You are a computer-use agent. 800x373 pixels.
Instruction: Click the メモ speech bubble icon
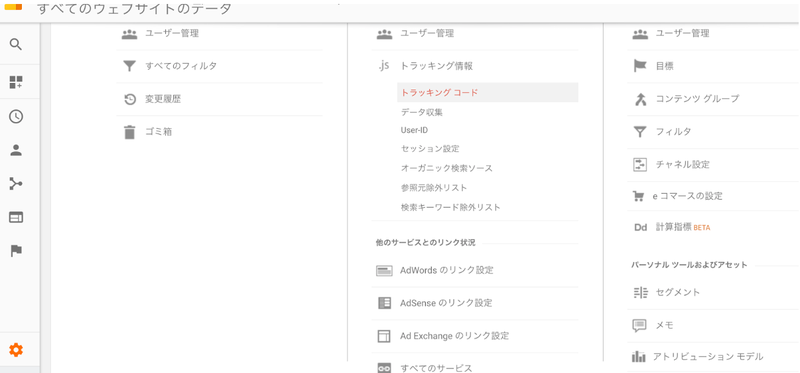640,326
